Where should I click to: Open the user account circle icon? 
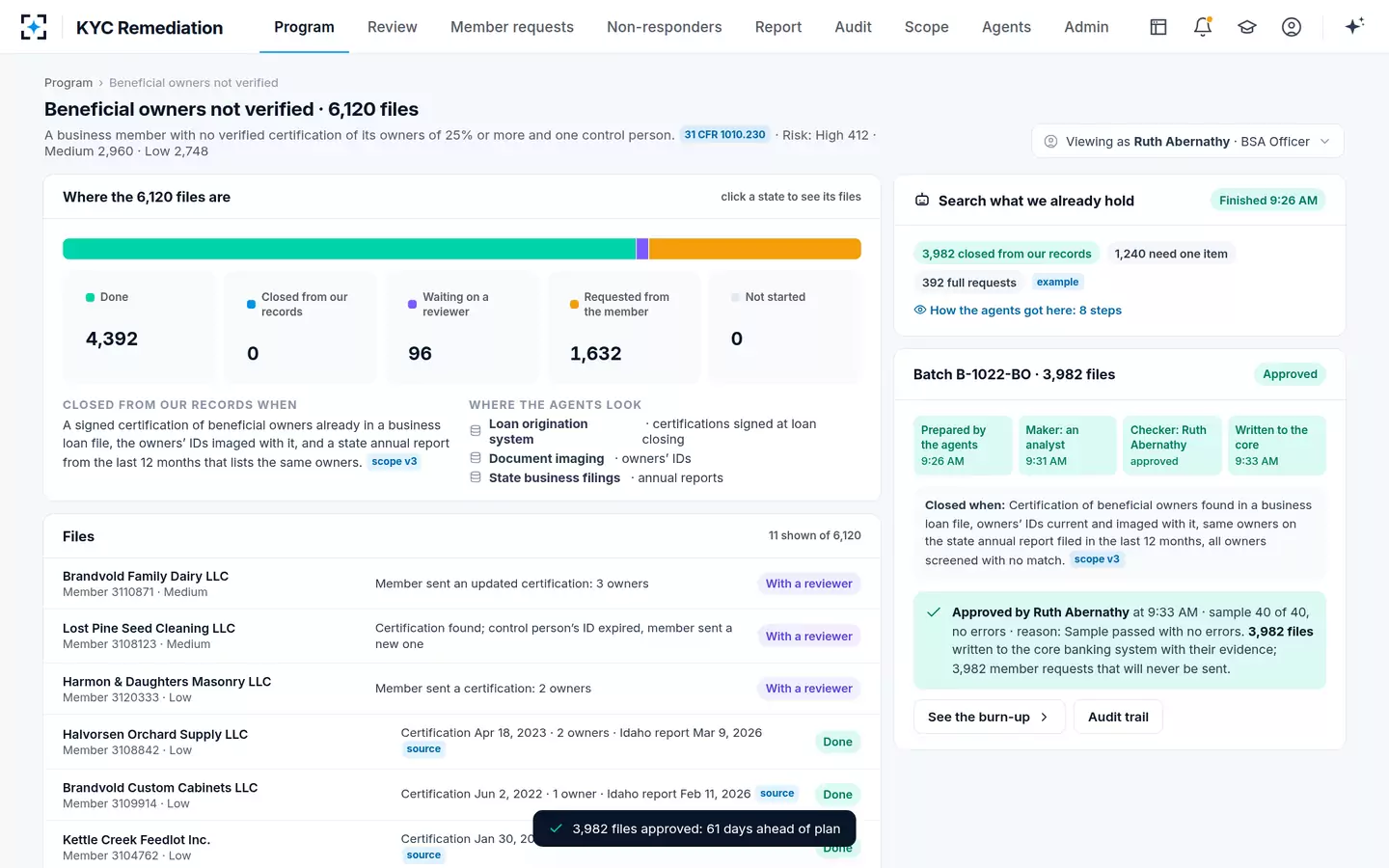pos(1292,27)
